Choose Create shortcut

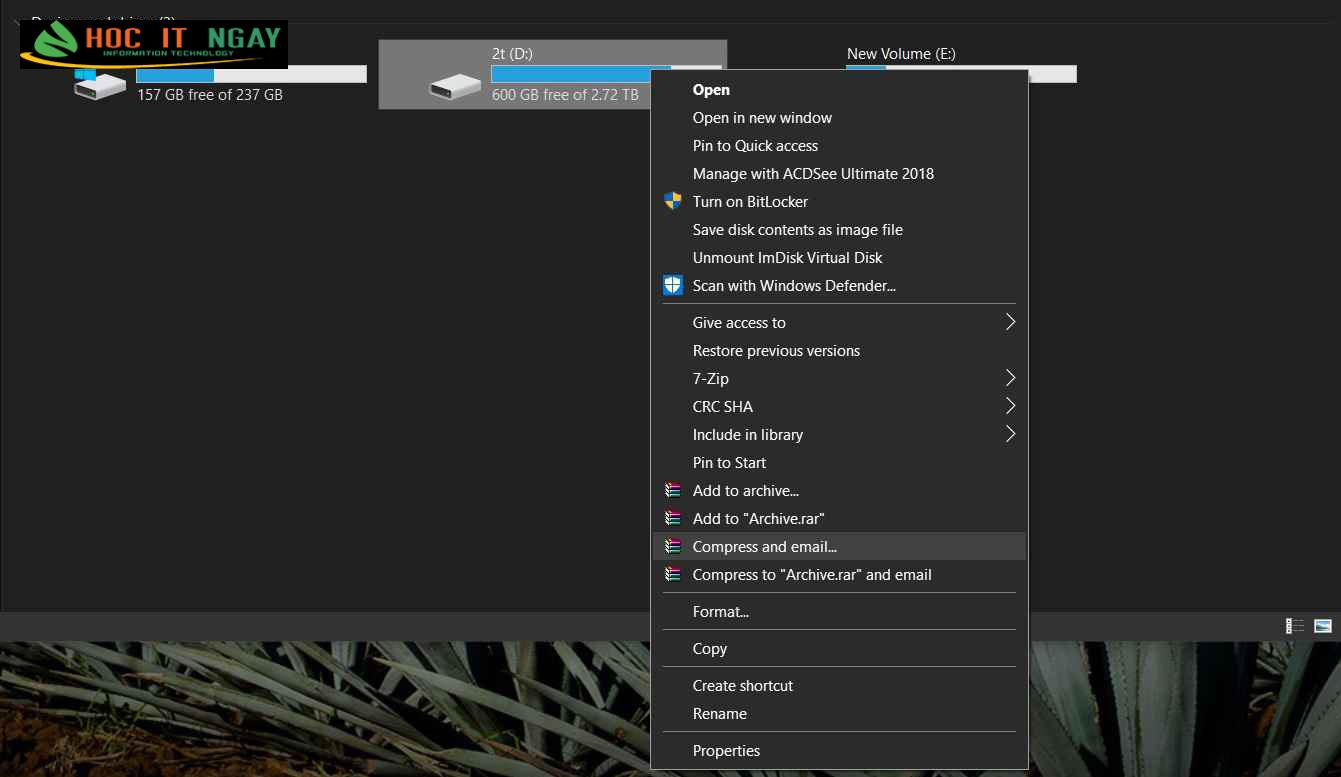839,686
